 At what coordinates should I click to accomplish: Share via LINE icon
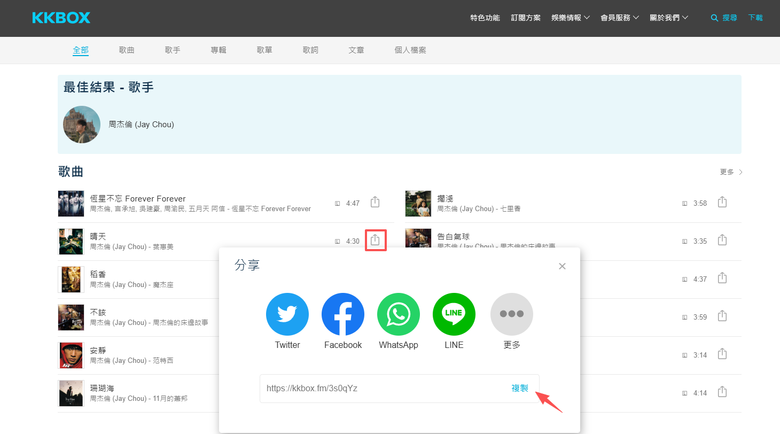tap(454, 314)
